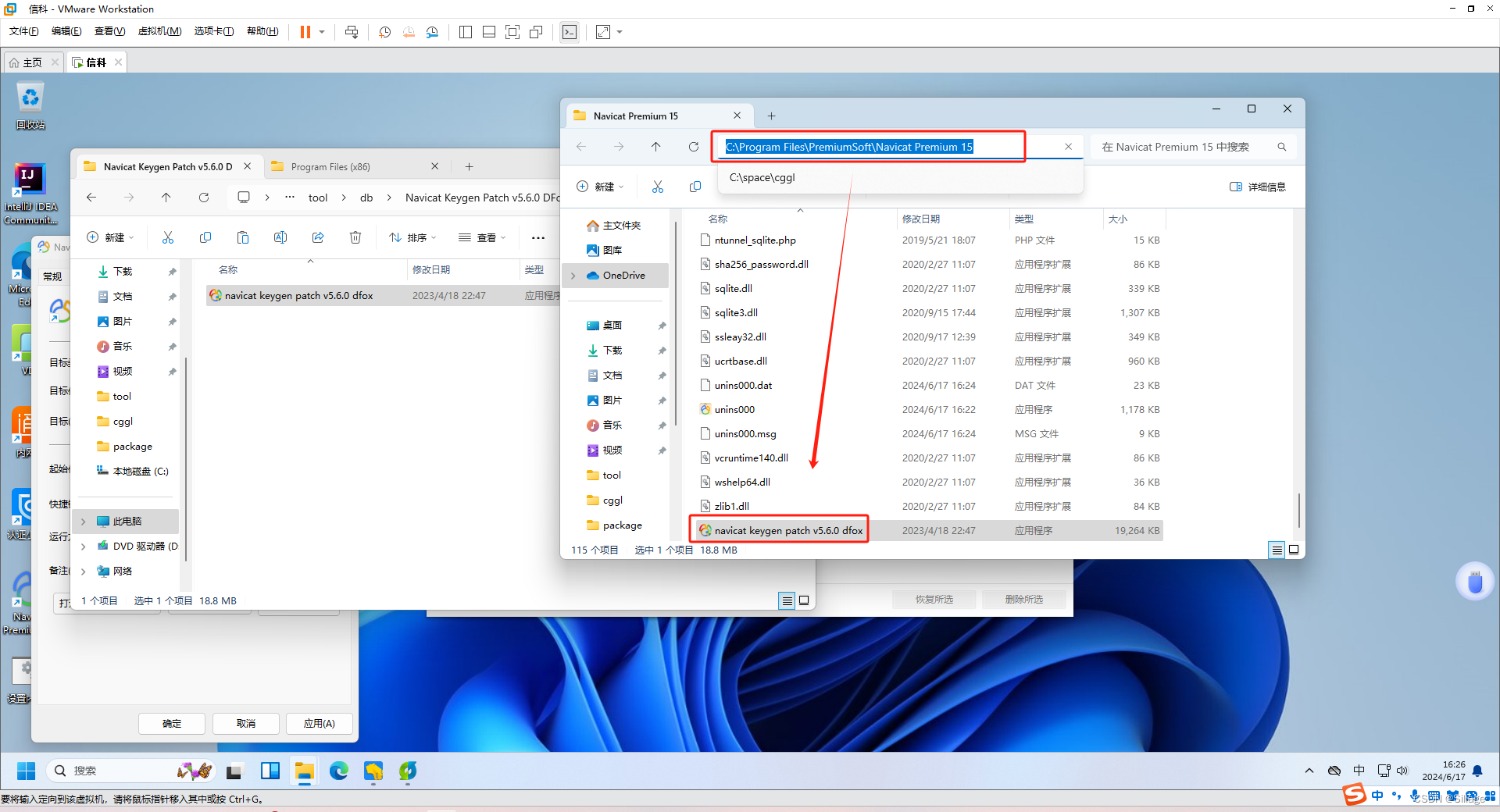1500x812 pixels.
Task: Open the Recycle Bin desktop icon
Action: pos(30,106)
